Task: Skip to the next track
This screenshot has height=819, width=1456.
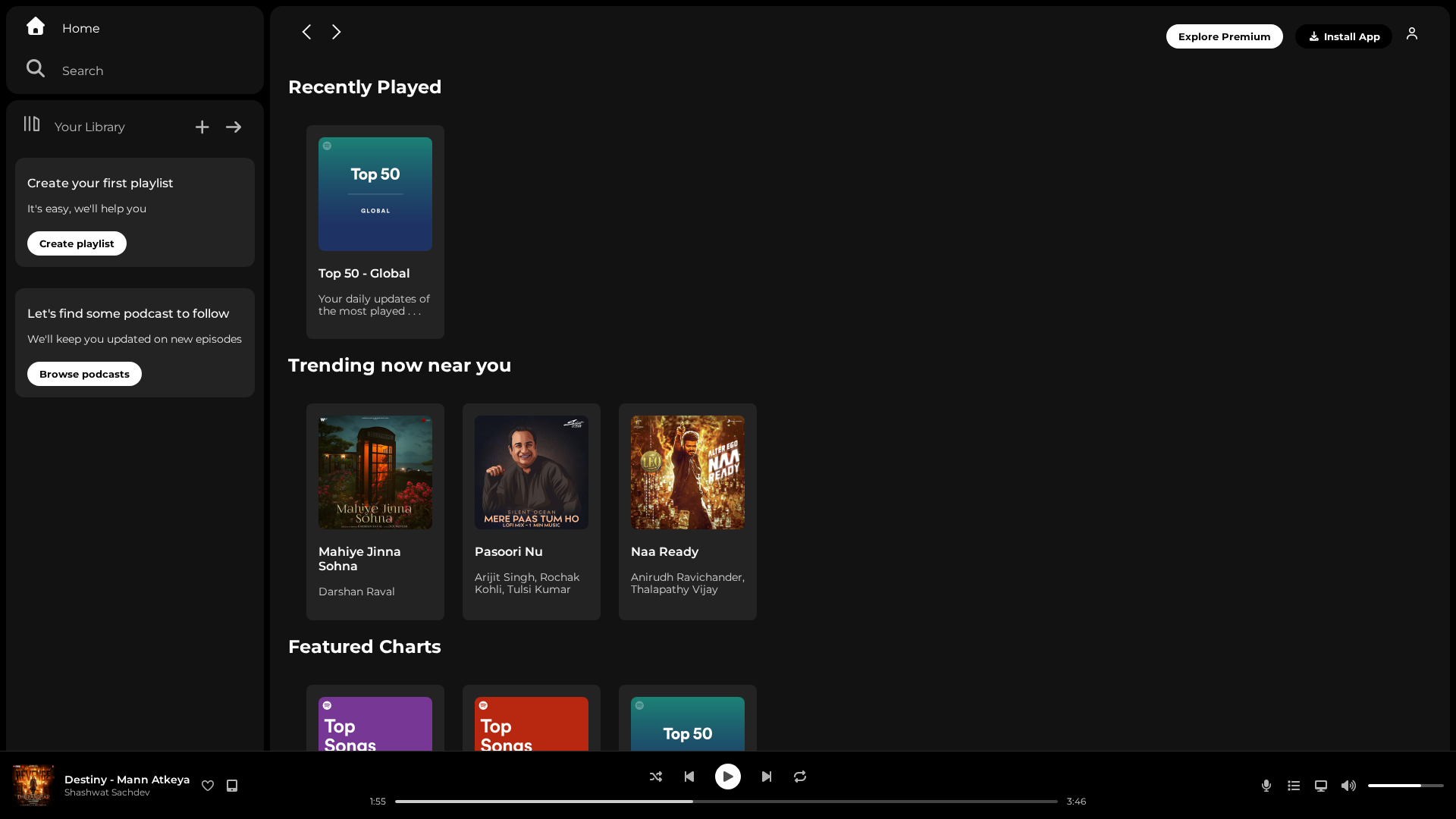Action: tap(767, 777)
